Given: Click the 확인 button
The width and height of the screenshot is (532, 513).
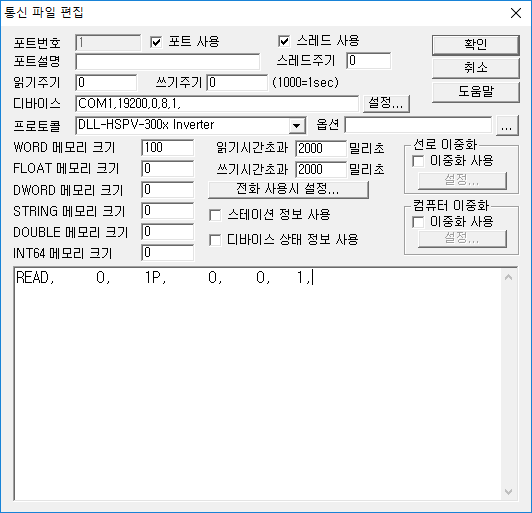Looking at the screenshot, I should click(476, 44).
